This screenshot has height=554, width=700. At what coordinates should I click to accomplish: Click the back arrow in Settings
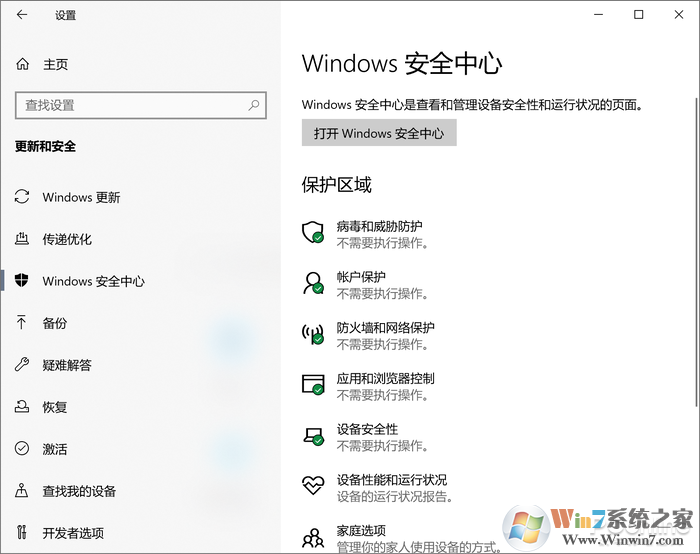pos(22,15)
